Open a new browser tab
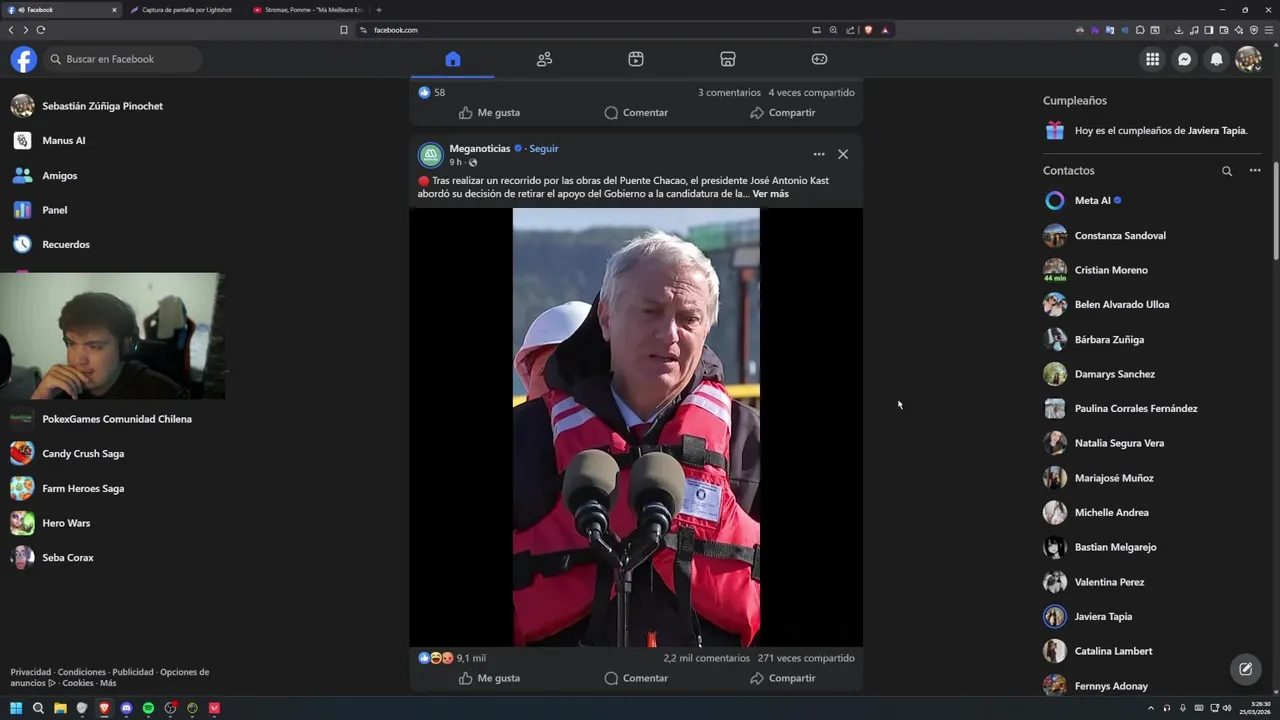The height and width of the screenshot is (720, 1280). point(379,10)
